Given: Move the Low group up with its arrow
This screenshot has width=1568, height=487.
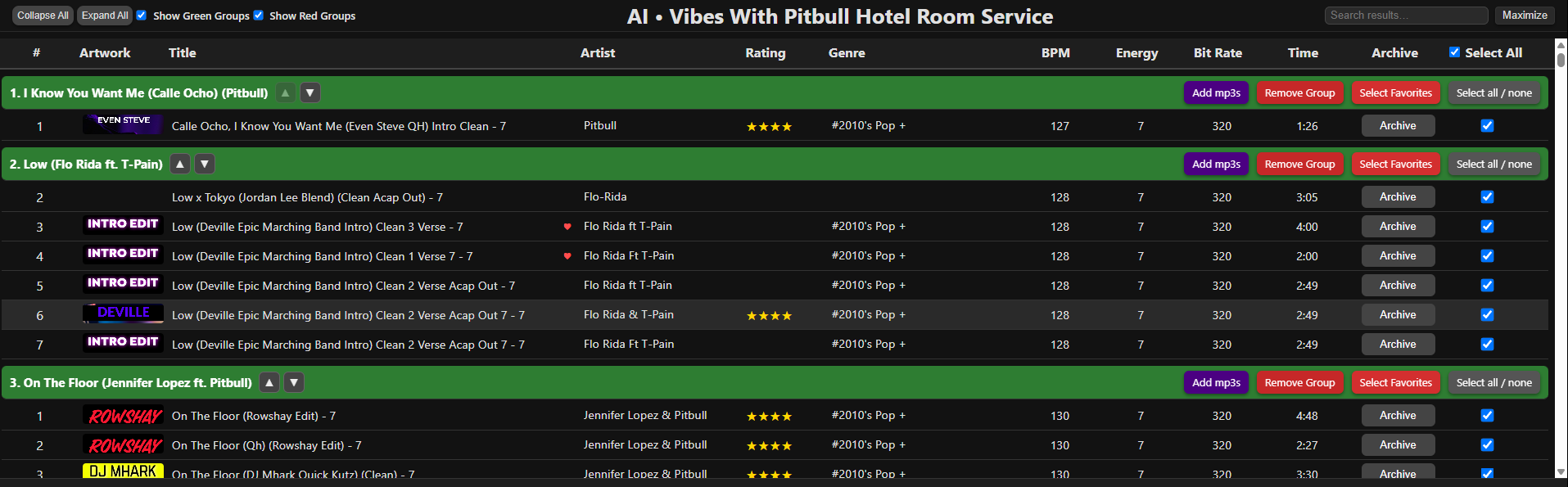Looking at the screenshot, I should 180,165.
